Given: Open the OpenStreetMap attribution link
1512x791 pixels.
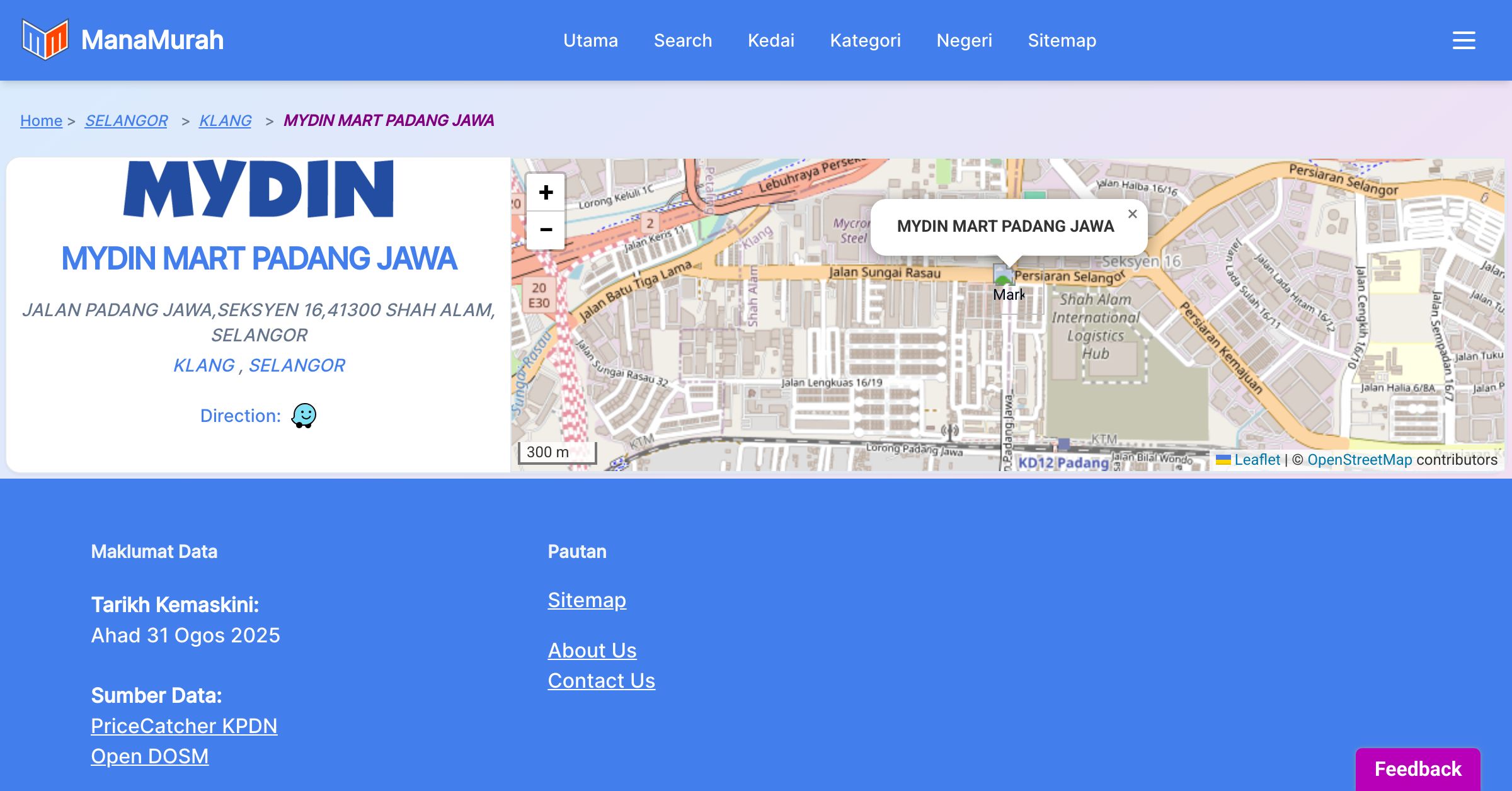Looking at the screenshot, I should tap(1360, 460).
